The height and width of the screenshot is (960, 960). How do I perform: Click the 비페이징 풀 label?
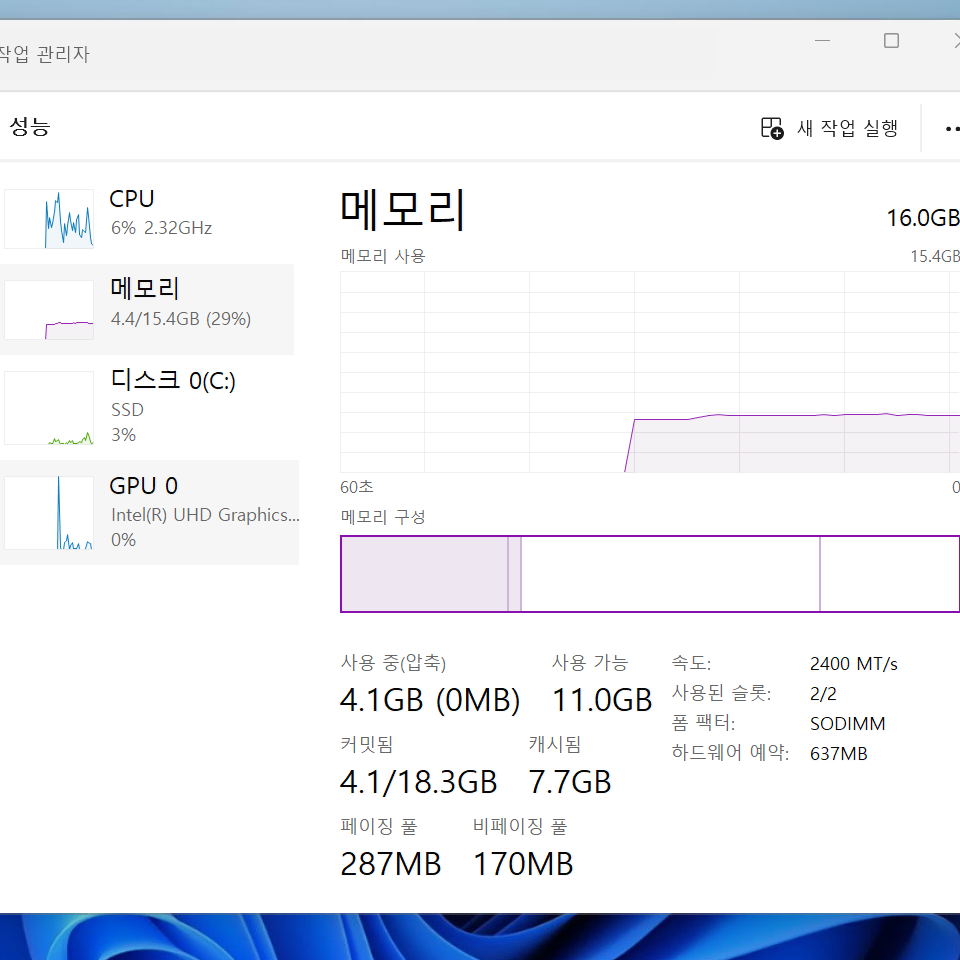pyautogui.click(x=520, y=827)
